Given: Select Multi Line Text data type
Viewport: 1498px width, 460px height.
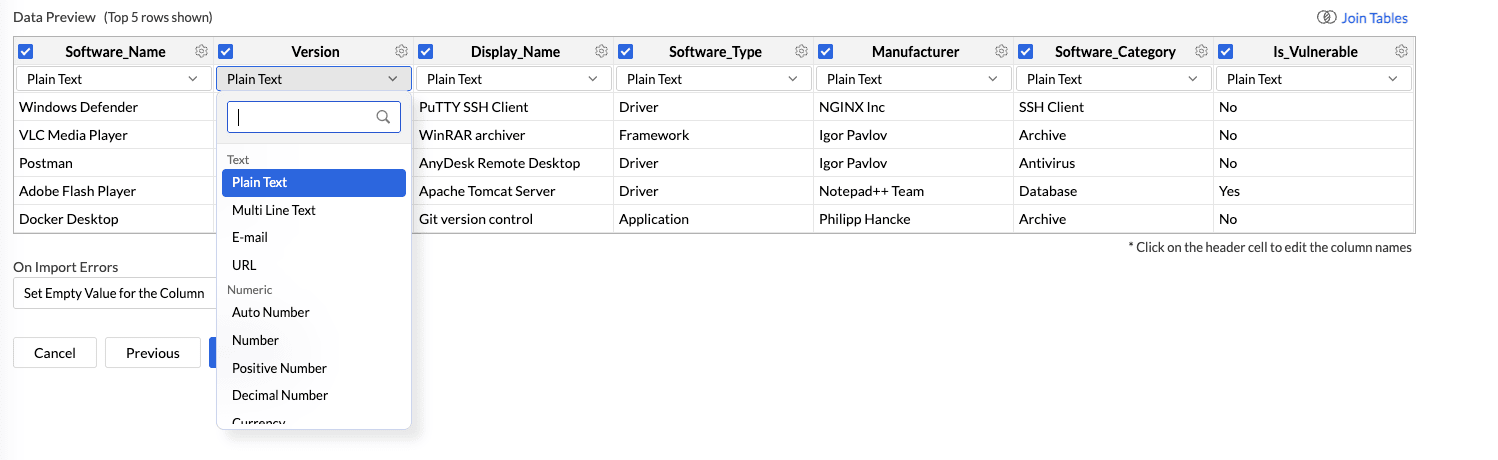Looking at the screenshot, I should pos(274,210).
